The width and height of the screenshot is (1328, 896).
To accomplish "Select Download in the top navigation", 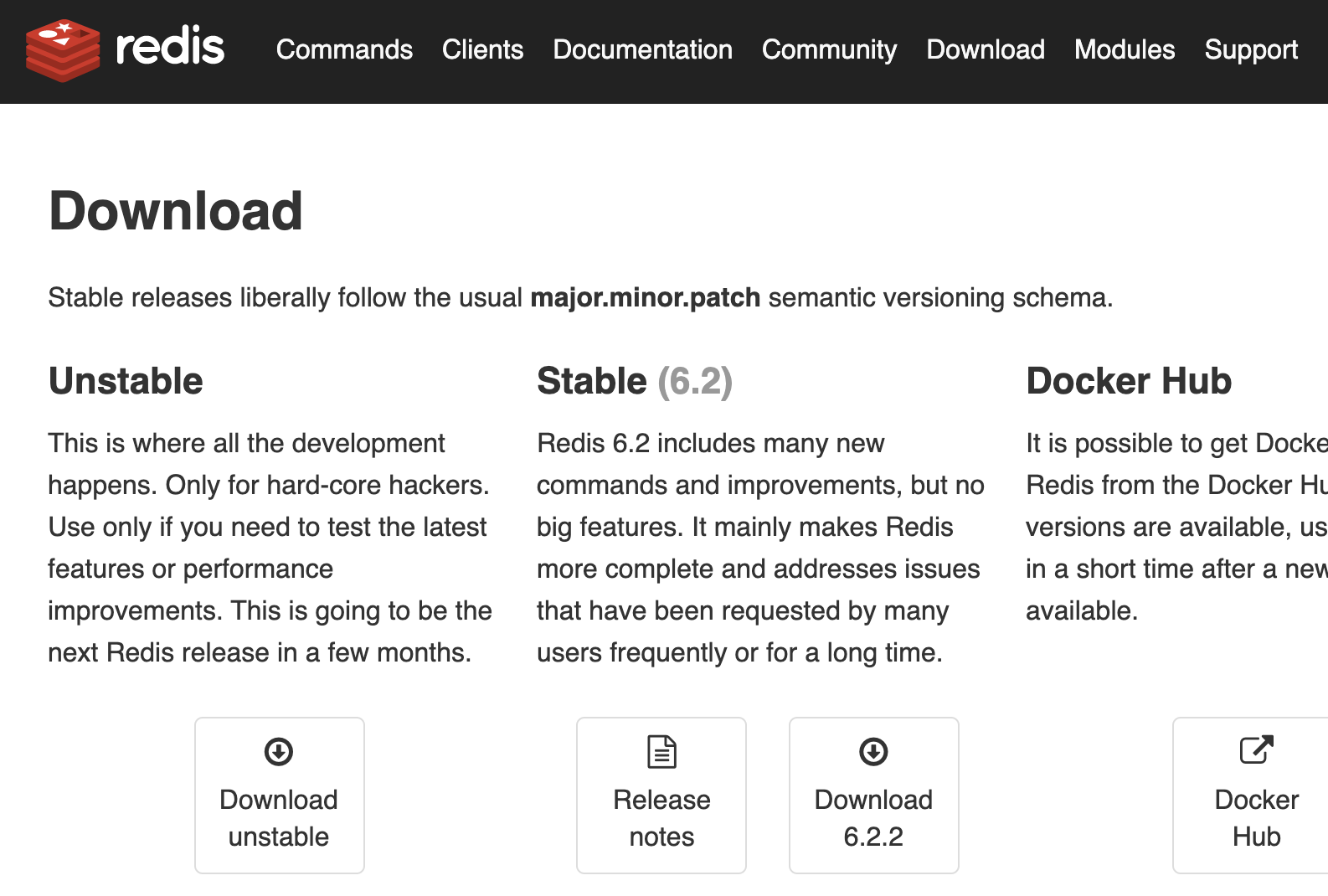I will (986, 49).
